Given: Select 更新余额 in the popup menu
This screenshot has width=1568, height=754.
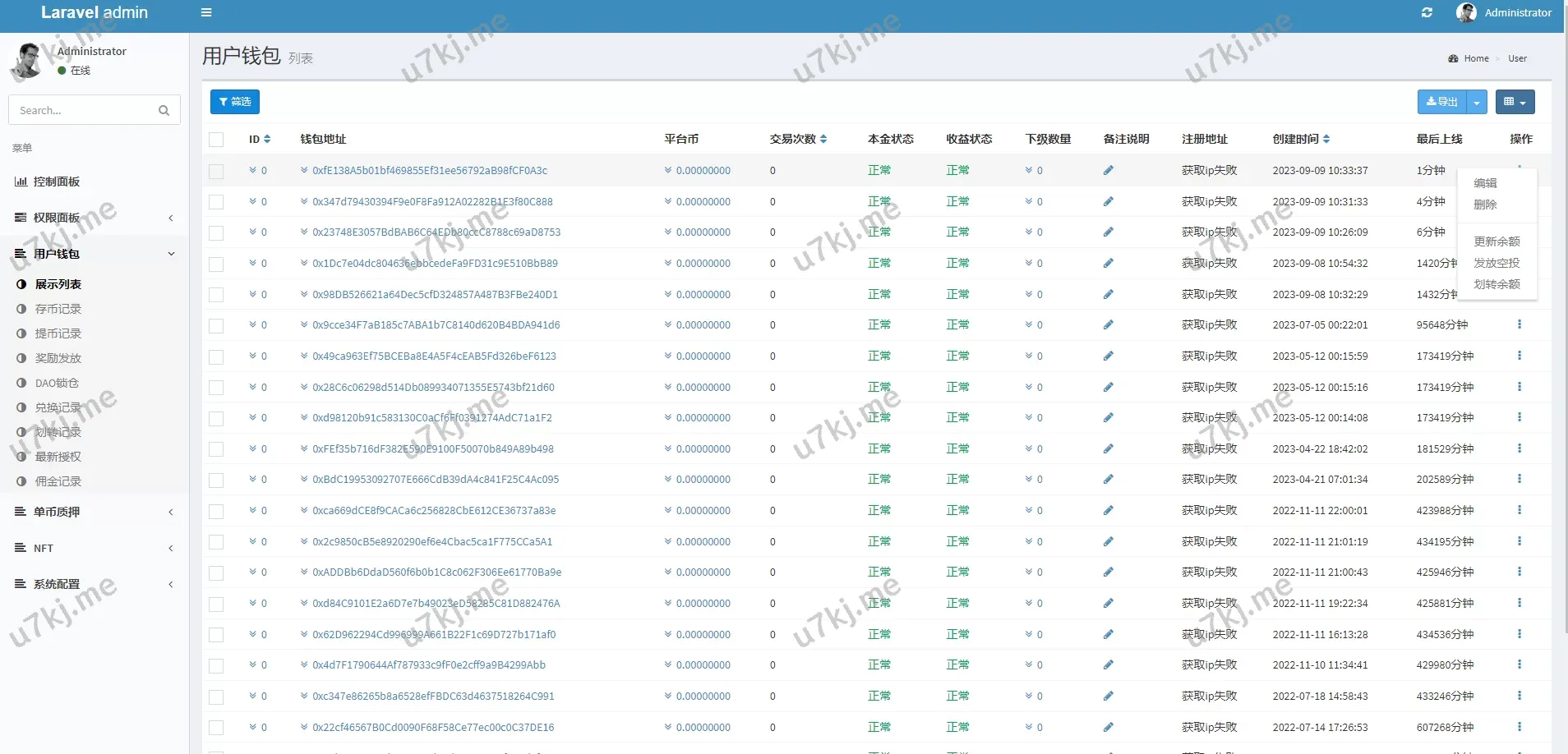Looking at the screenshot, I should [1497, 241].
